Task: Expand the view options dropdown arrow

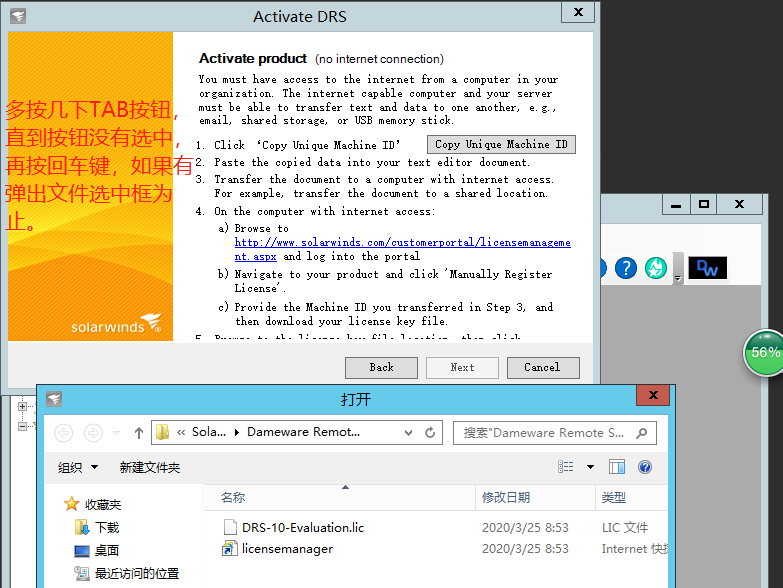Action: pyautogui.click(x=590, y=467)
